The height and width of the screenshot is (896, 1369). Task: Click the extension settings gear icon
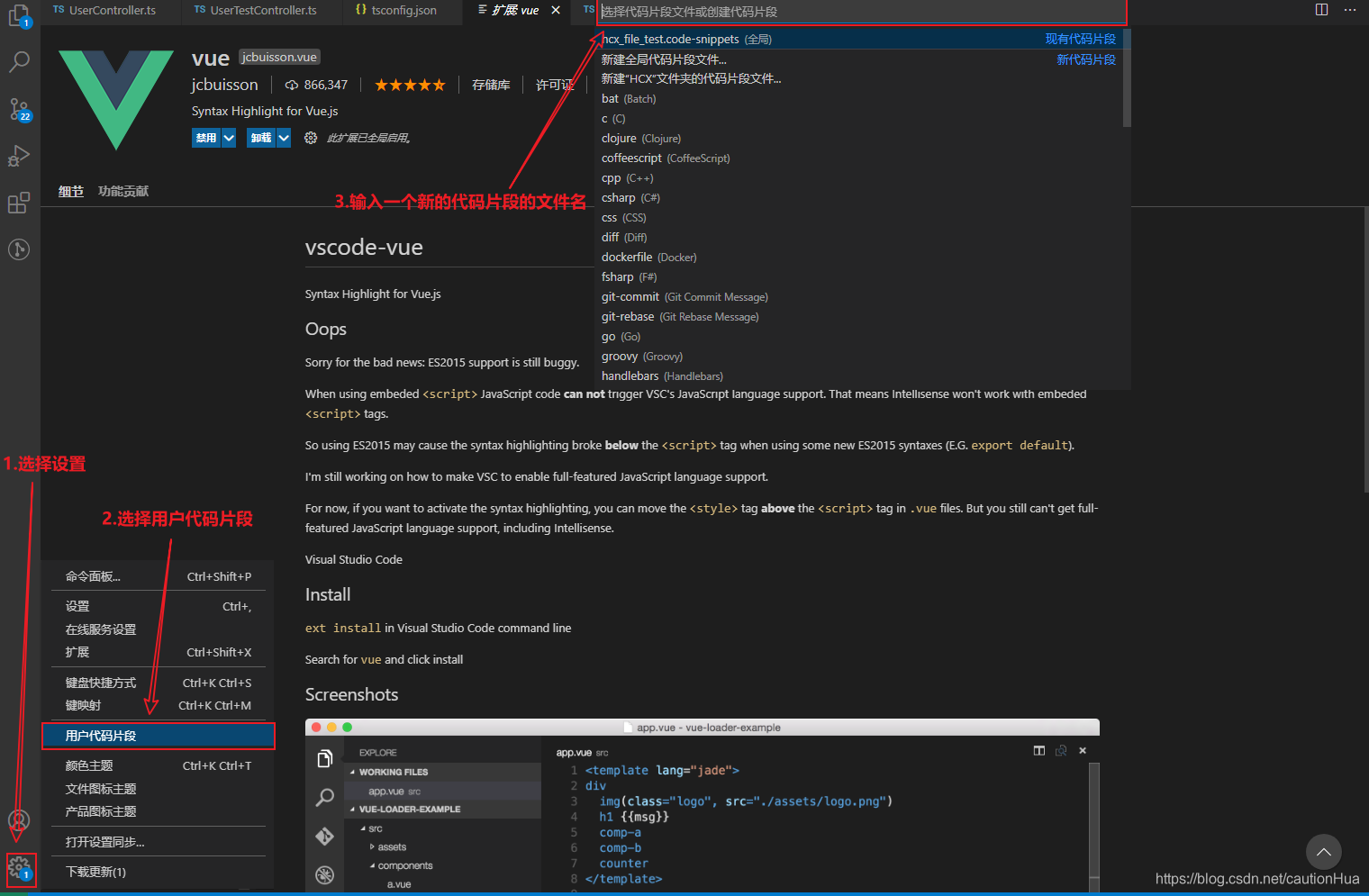point(311,138)
